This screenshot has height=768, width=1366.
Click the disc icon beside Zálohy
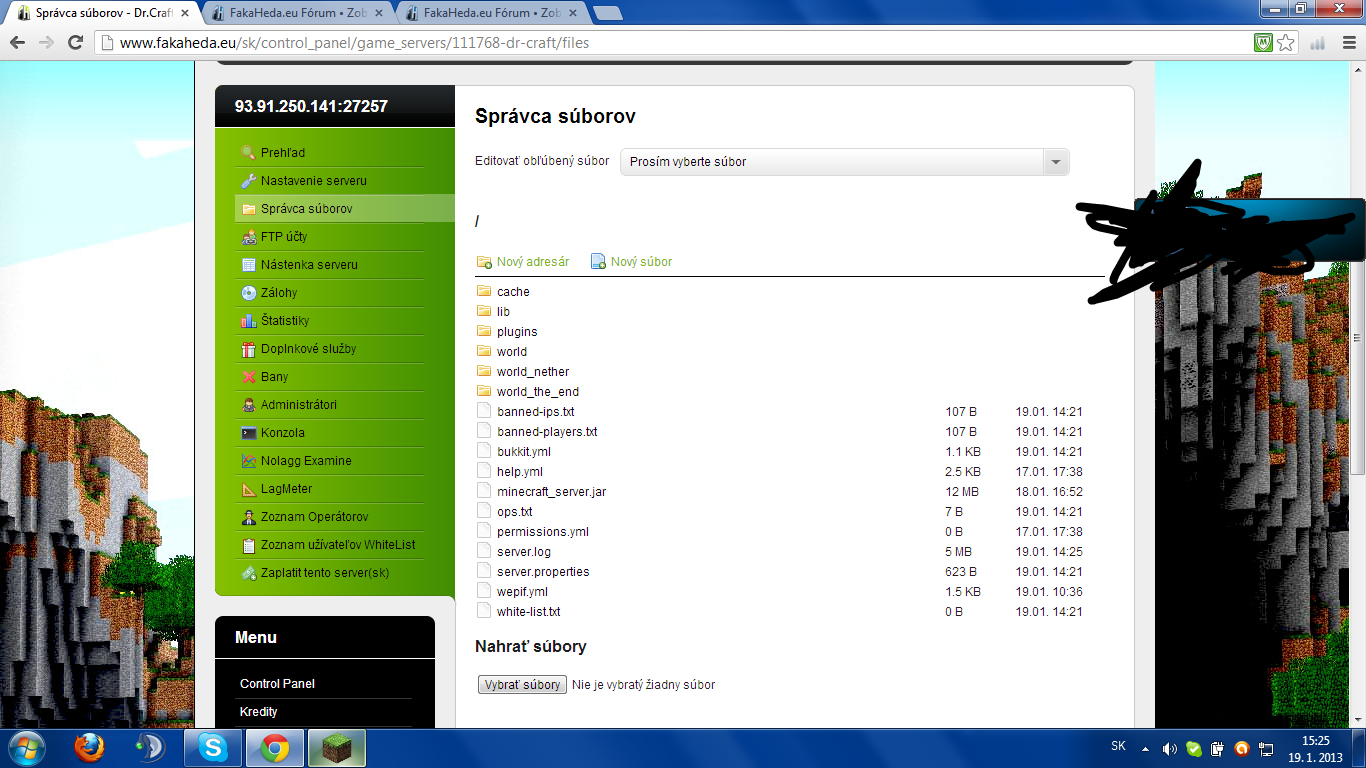coord(249,293)
